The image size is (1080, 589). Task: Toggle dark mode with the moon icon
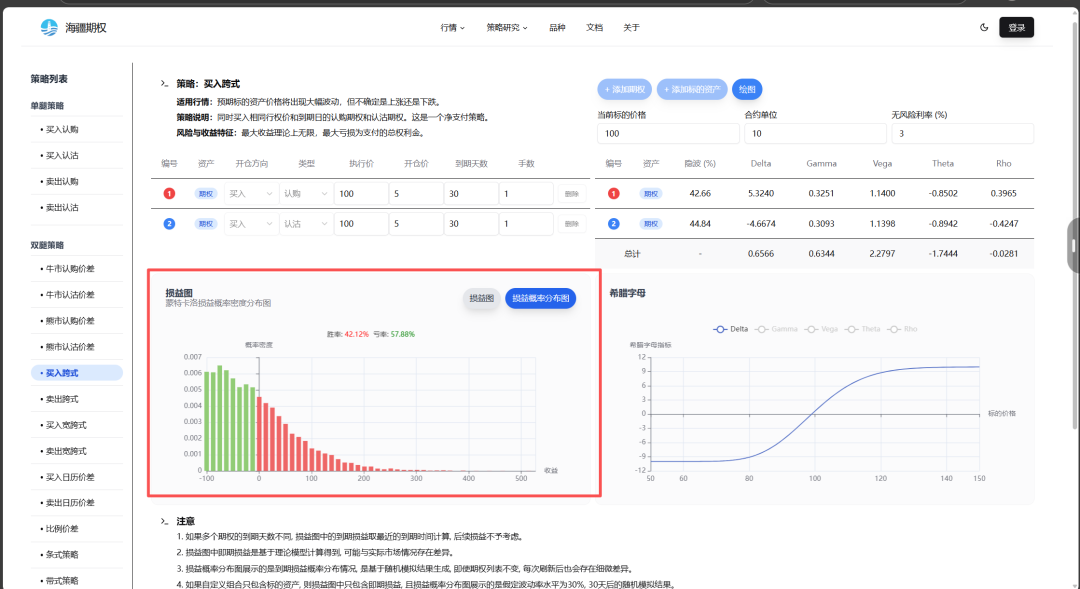pos(984,27)
